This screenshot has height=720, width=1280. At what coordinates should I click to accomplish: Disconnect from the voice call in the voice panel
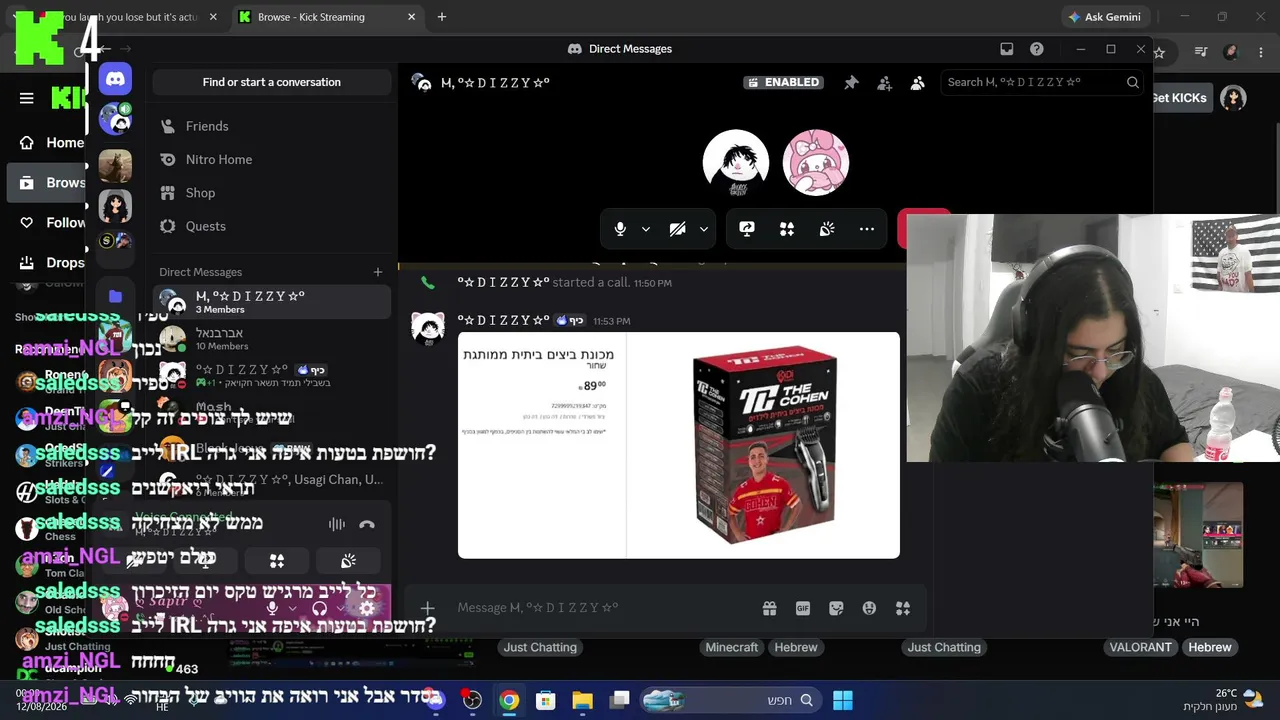[367, 524]
